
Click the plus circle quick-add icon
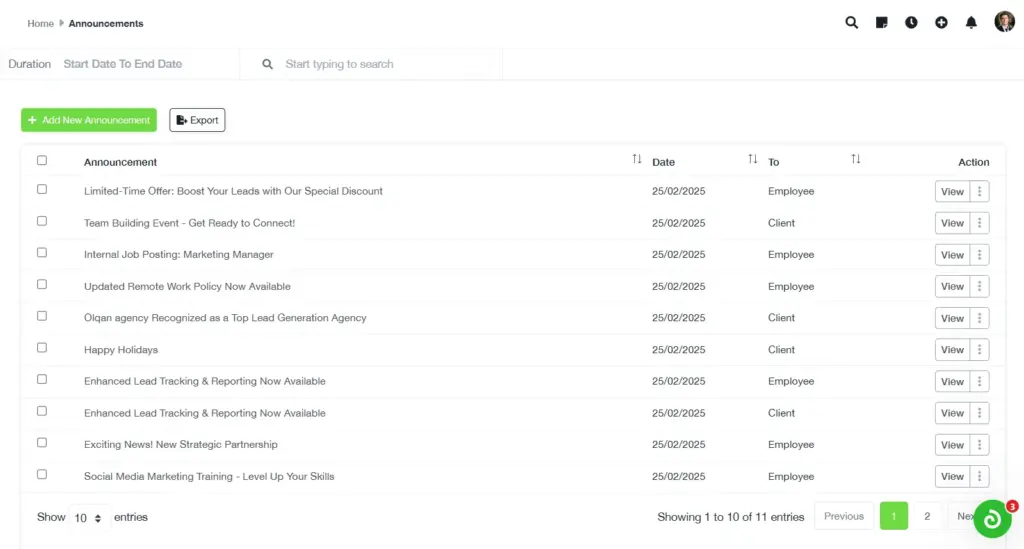click(x=941, y=22)
